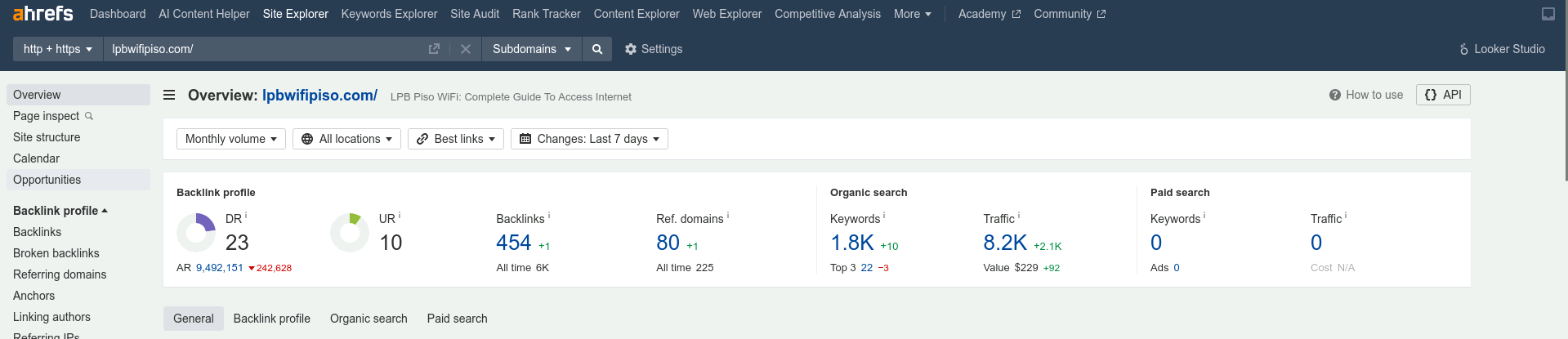Open Monthly volume dropdown
The width and height of the screenshot is (1568, 339).
pyautogui.click(x=231, y=139)
